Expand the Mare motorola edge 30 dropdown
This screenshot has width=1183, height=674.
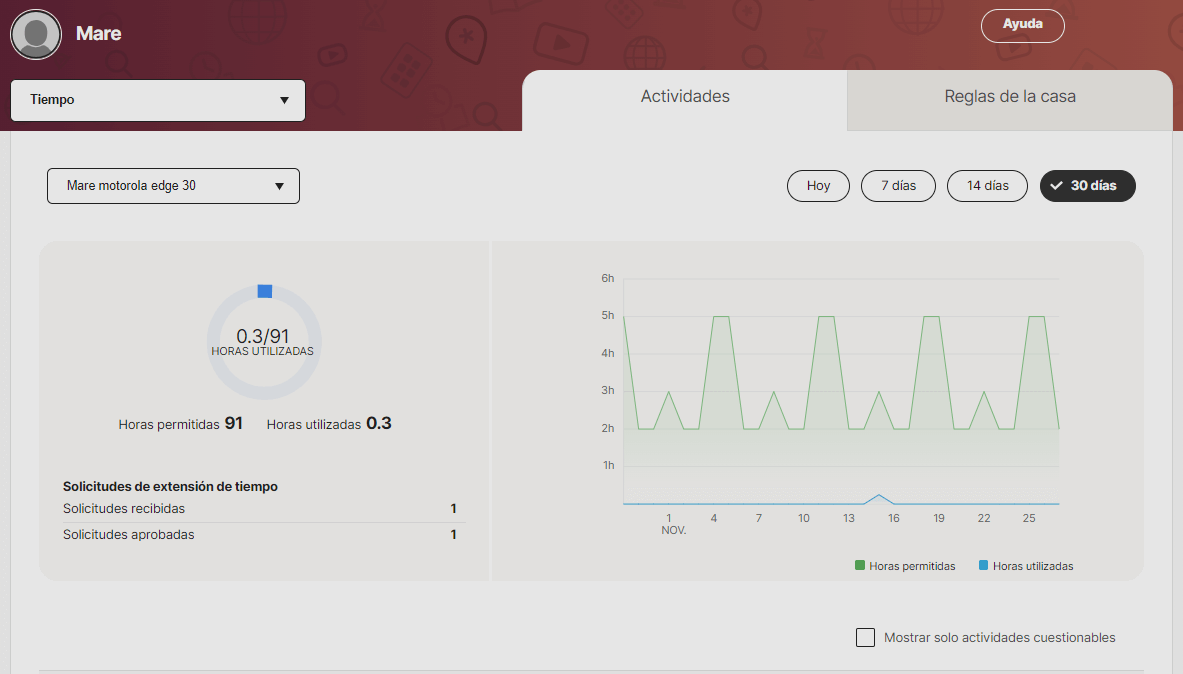coord(173,186)
